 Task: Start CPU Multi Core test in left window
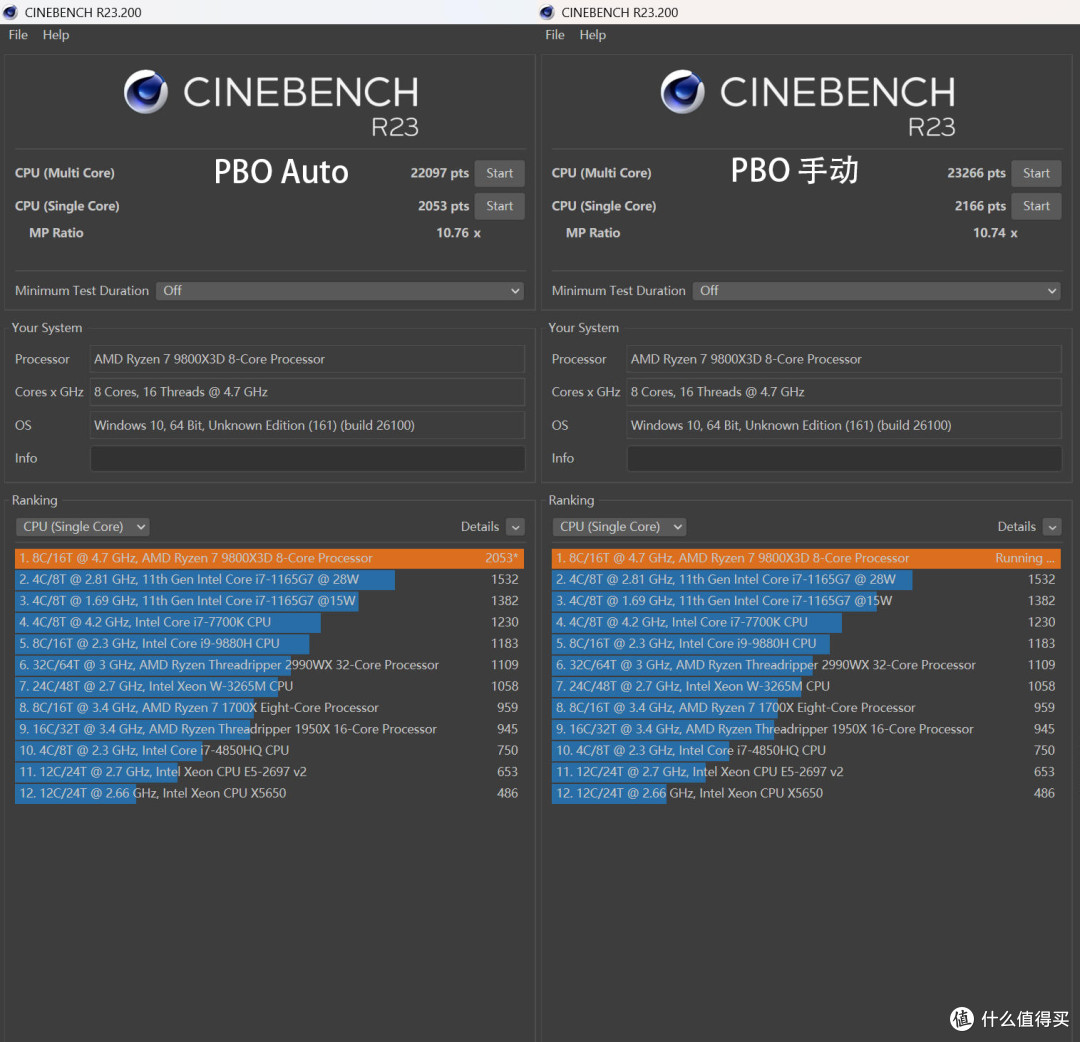(499, 173)
